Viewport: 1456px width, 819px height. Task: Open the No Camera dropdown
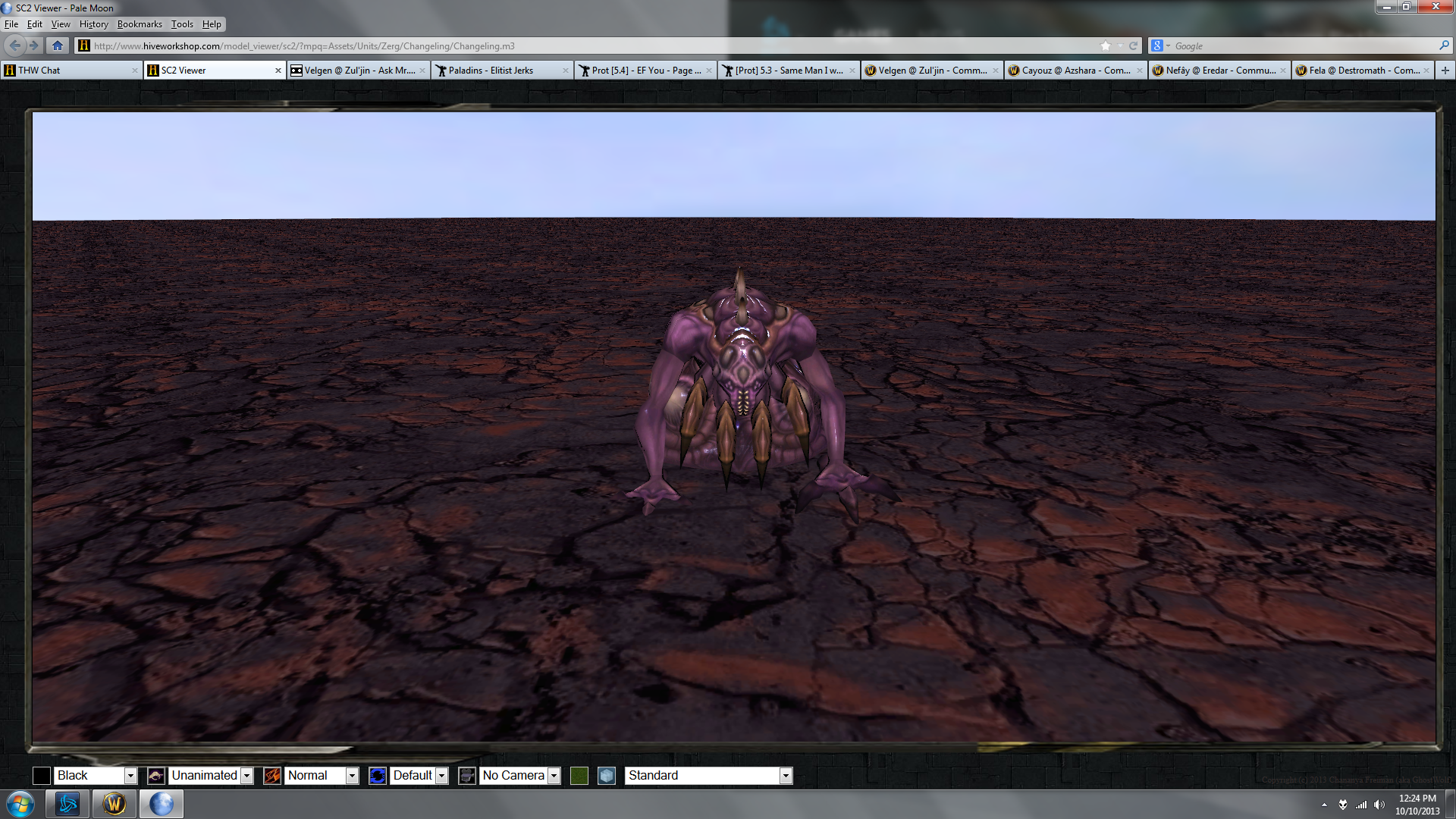coord(520,775)
